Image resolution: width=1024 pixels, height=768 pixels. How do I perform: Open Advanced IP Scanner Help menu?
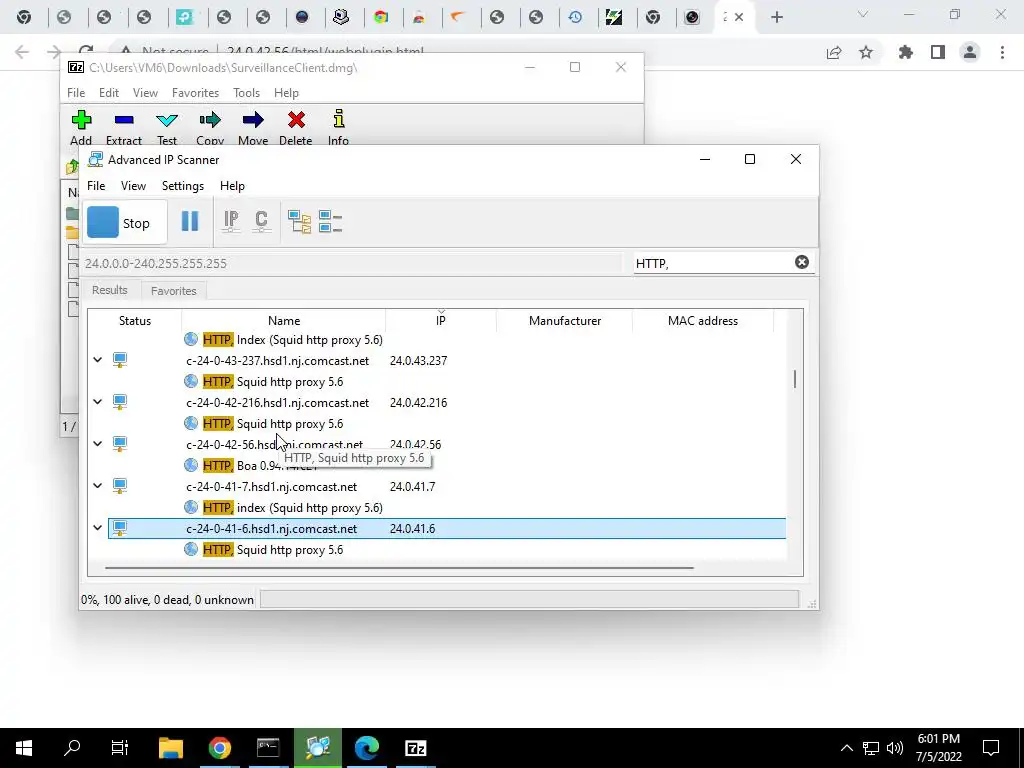click(x=232, y=185)
